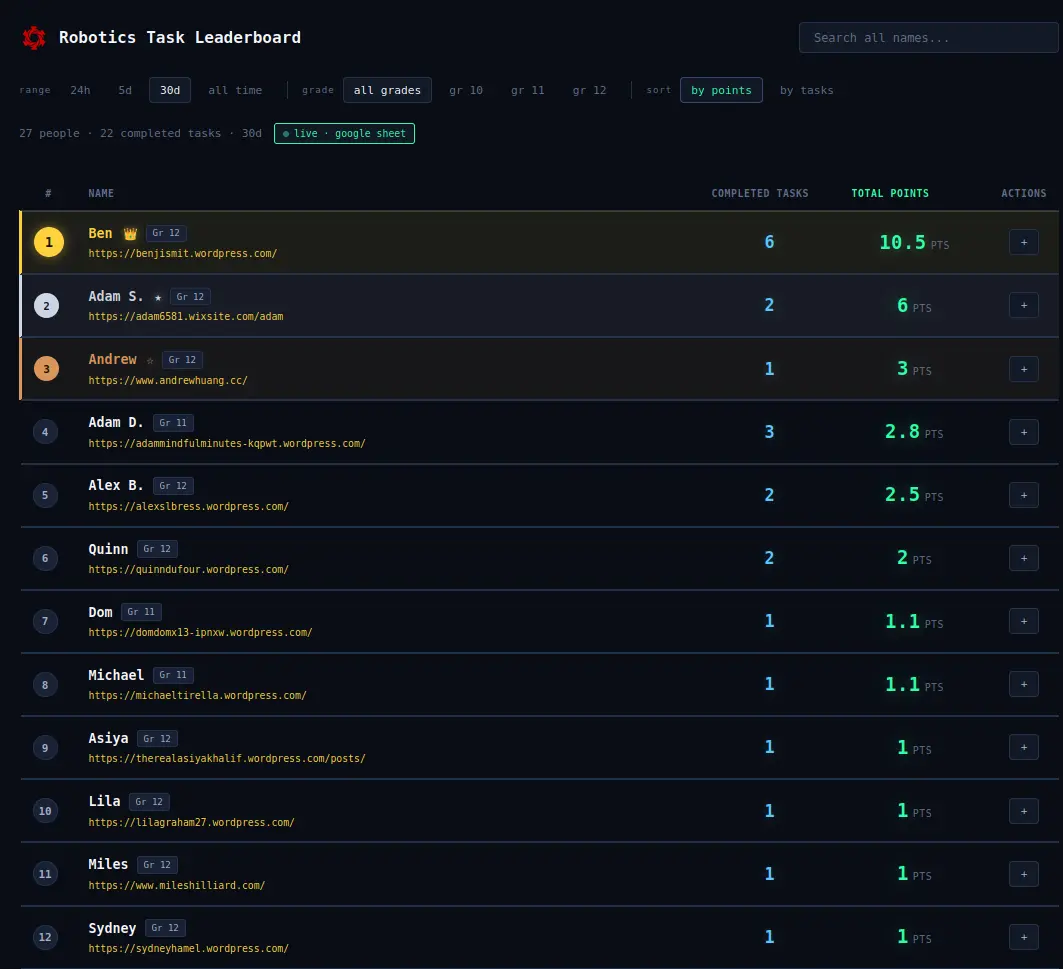
Task: Click Adam D.'s 2.8 points value
Action: (902, 432)
